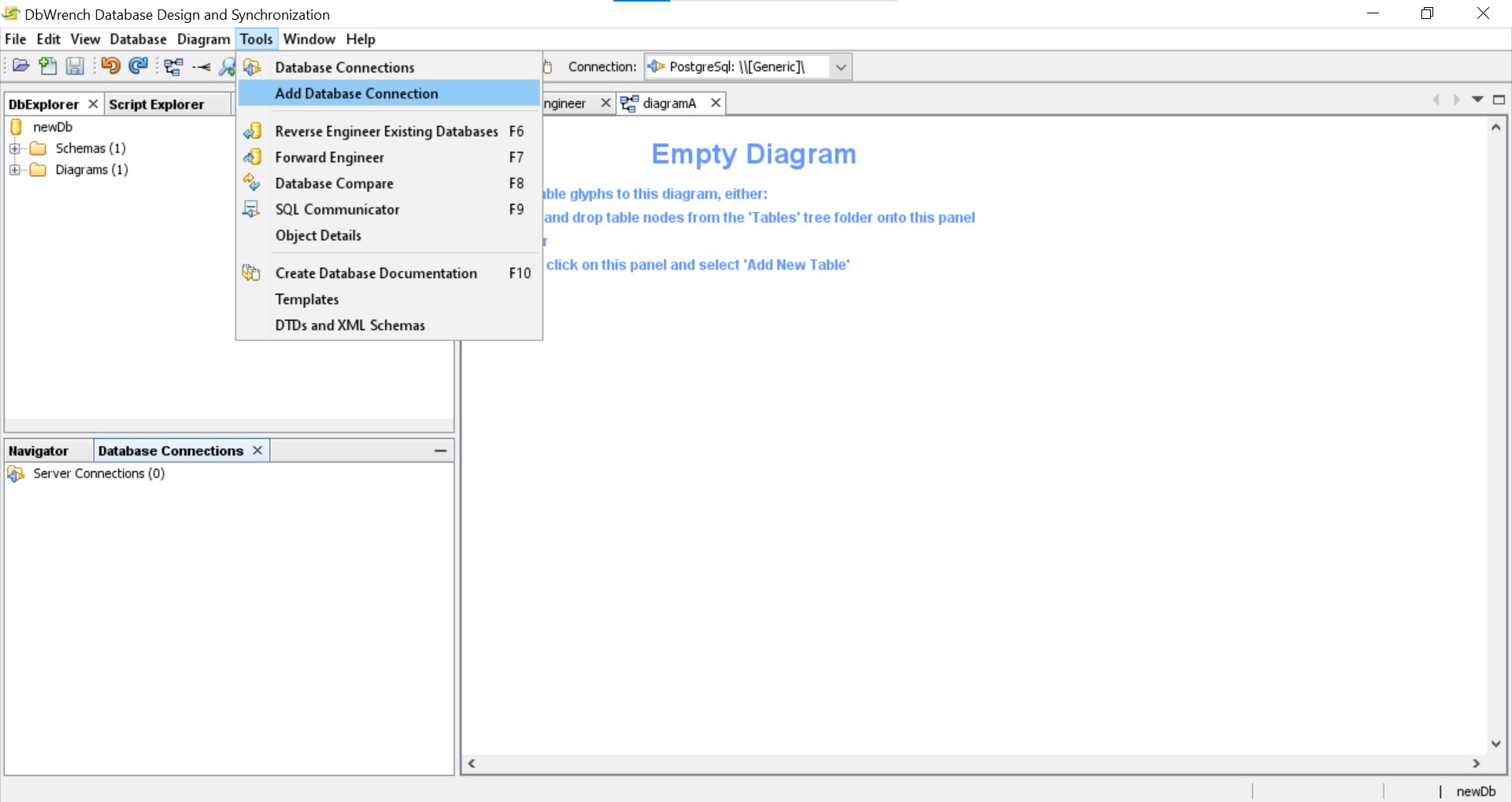This screenshot has height=802, width=1512.
Task: Select the Database Connections panel tab
Action: [171, 451]
